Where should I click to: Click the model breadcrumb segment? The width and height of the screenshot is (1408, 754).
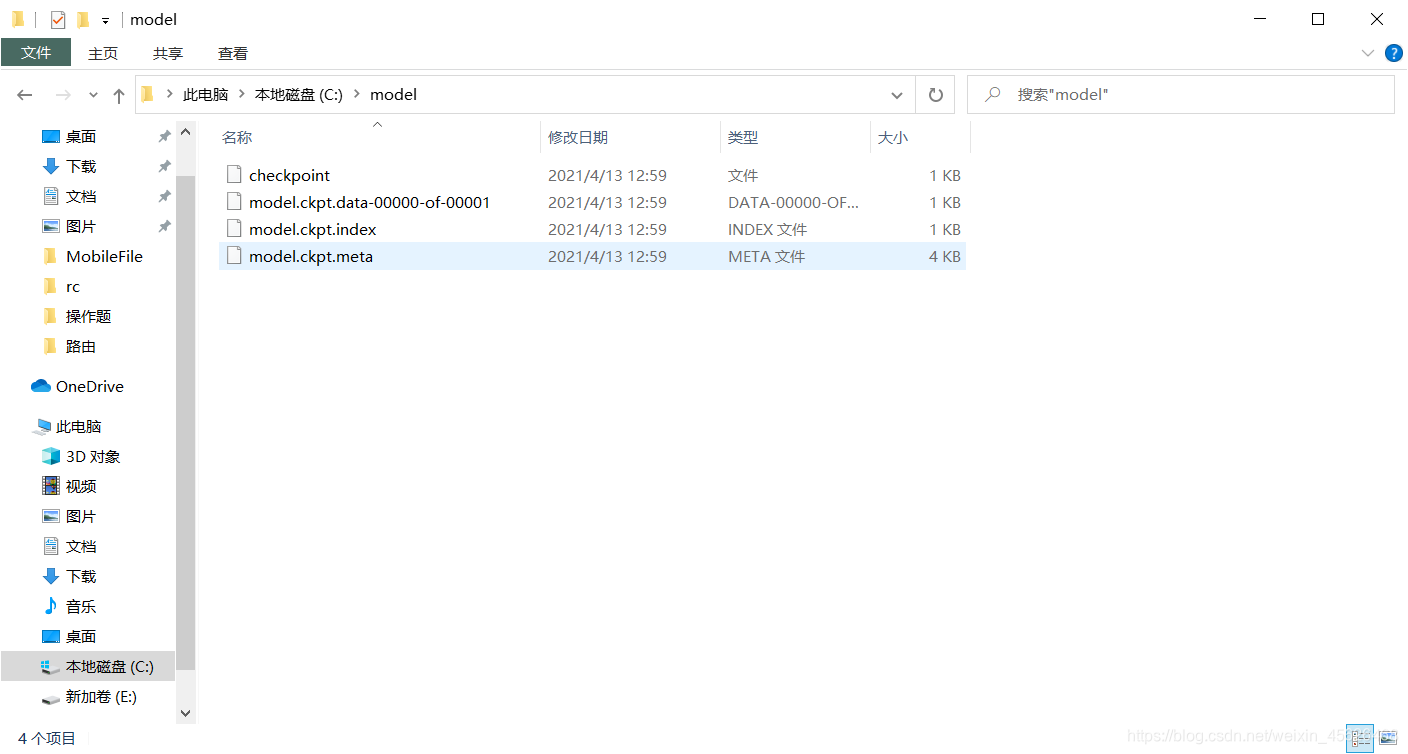click(x=393, y=95)
